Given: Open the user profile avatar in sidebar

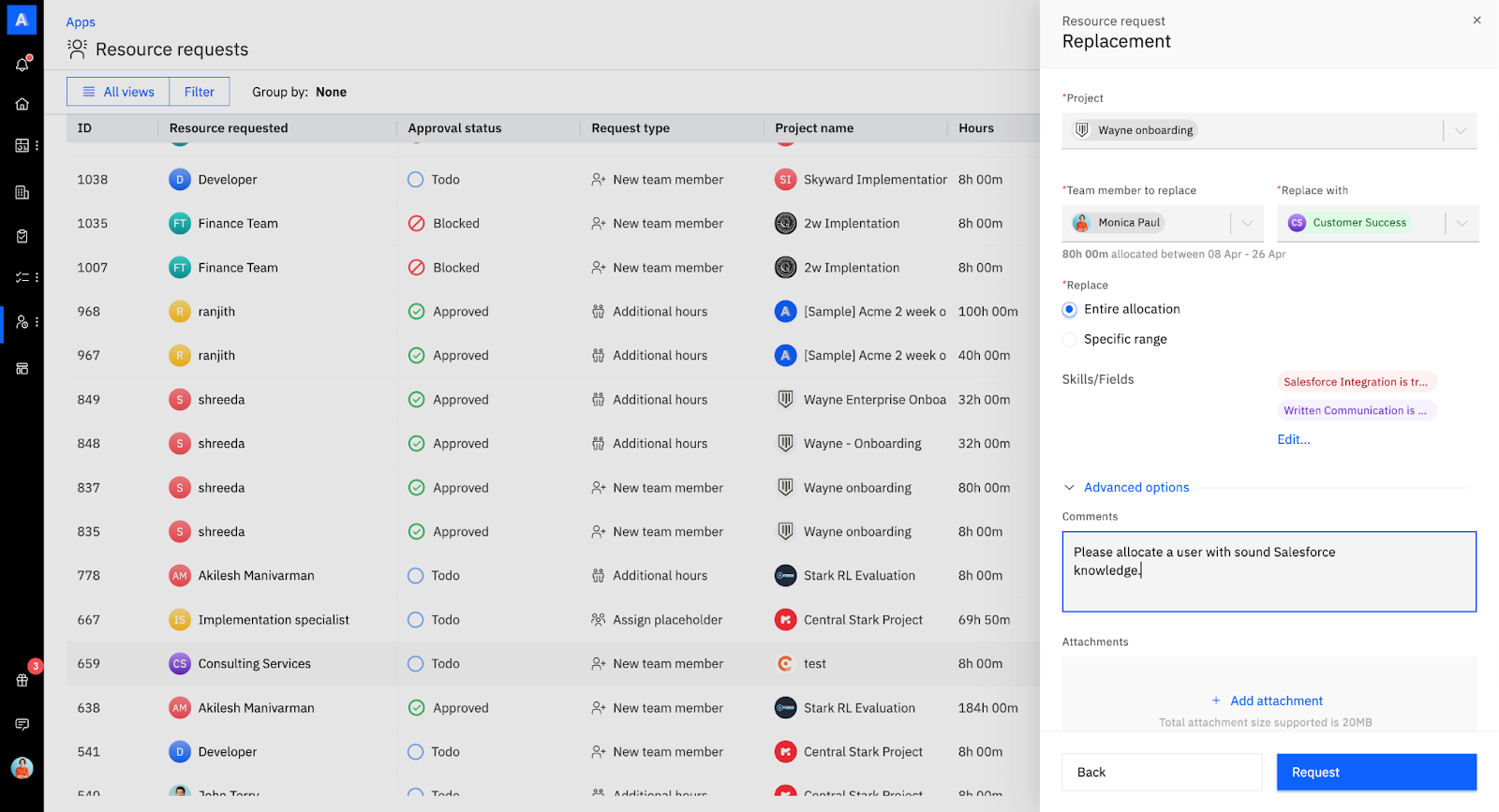Looking at the screenshot, I should coord(22,768).
